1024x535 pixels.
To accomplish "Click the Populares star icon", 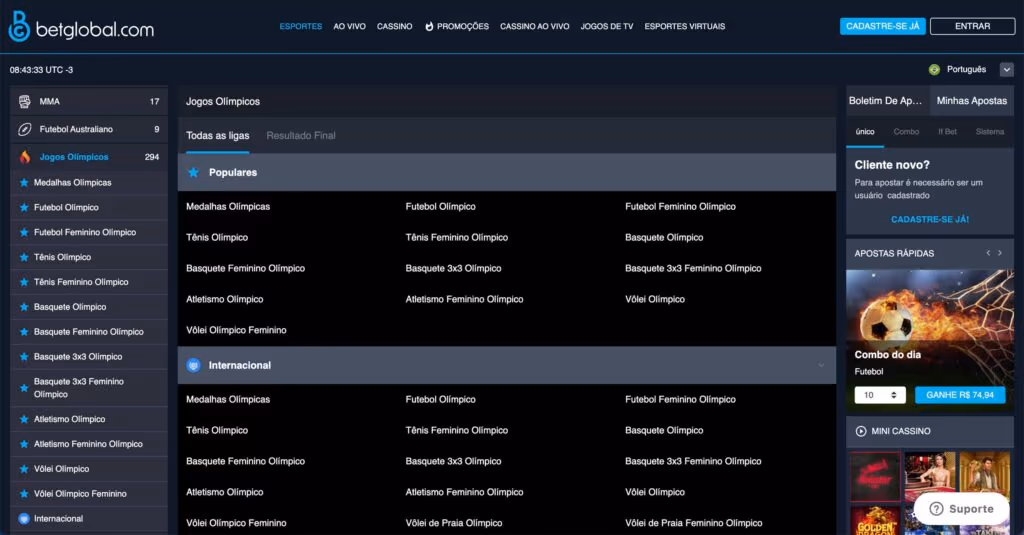I will coord(194,172).
